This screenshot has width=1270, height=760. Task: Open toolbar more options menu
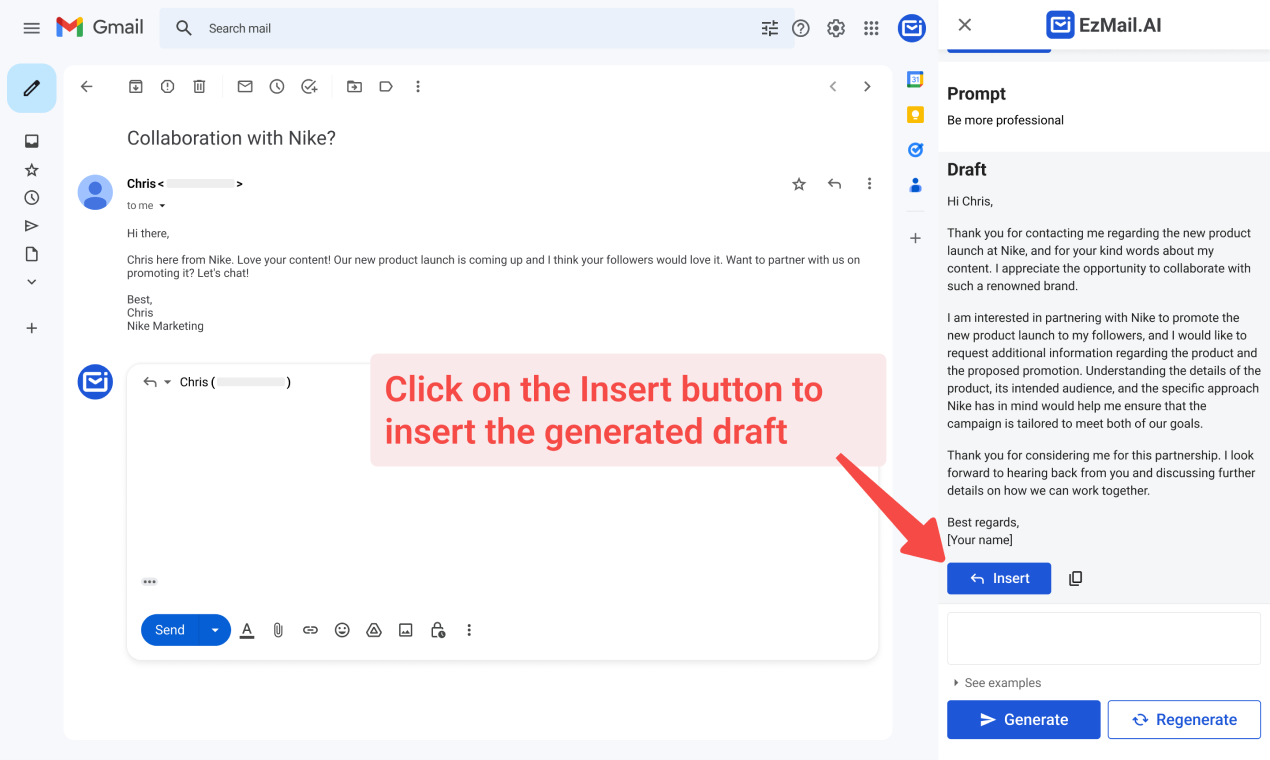pos(418,87)
